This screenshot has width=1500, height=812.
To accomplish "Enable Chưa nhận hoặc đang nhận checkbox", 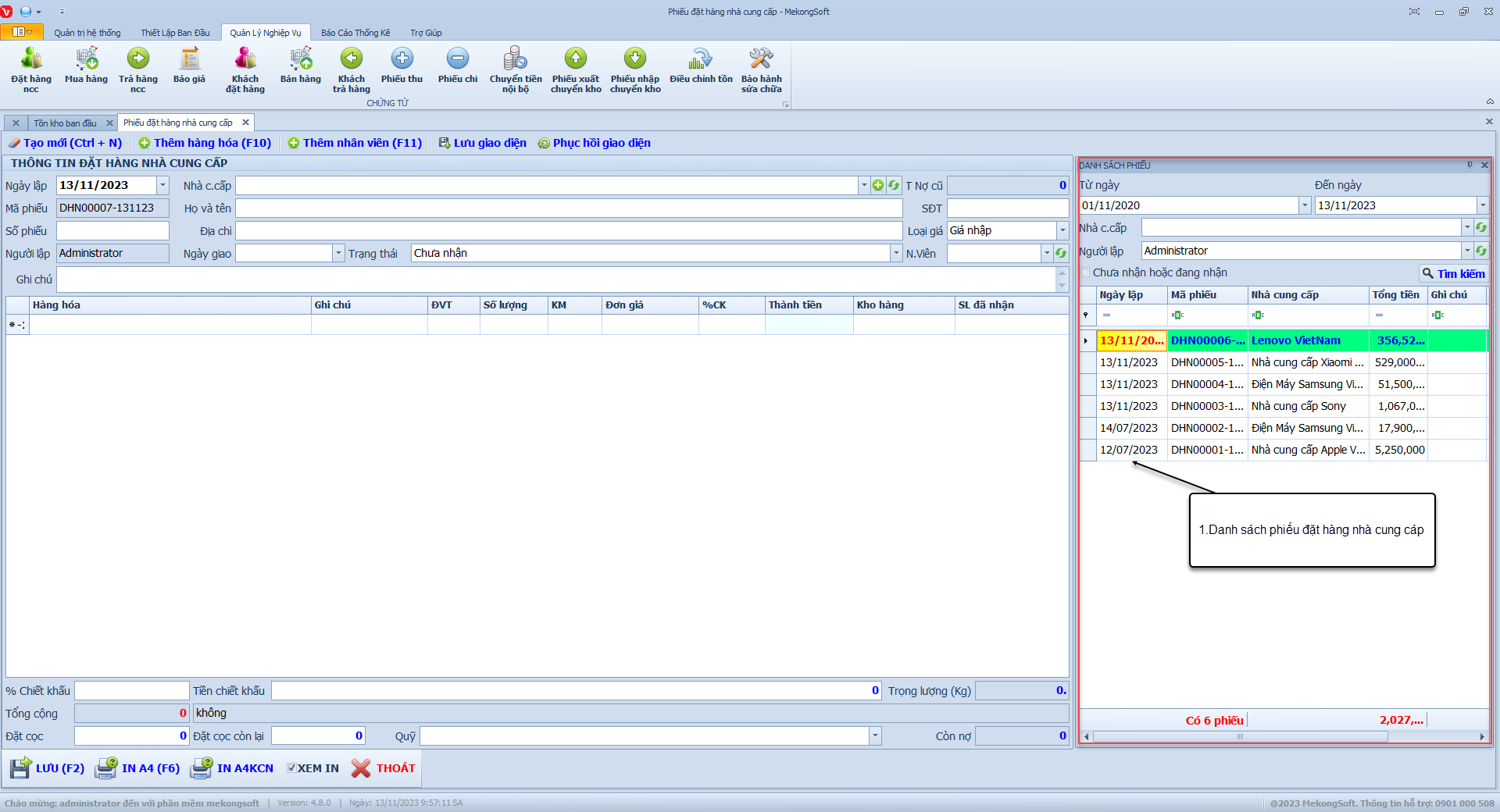I will [1085, 272].
